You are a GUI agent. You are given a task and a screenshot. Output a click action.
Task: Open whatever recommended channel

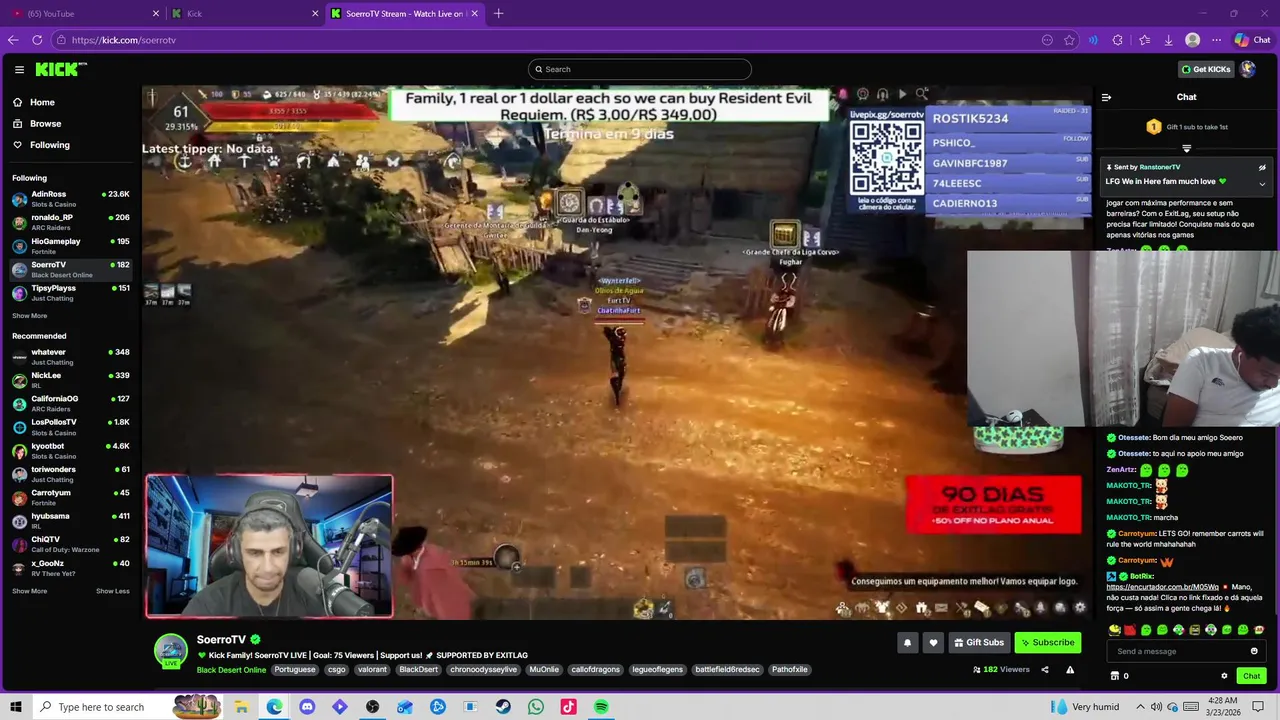70,356
